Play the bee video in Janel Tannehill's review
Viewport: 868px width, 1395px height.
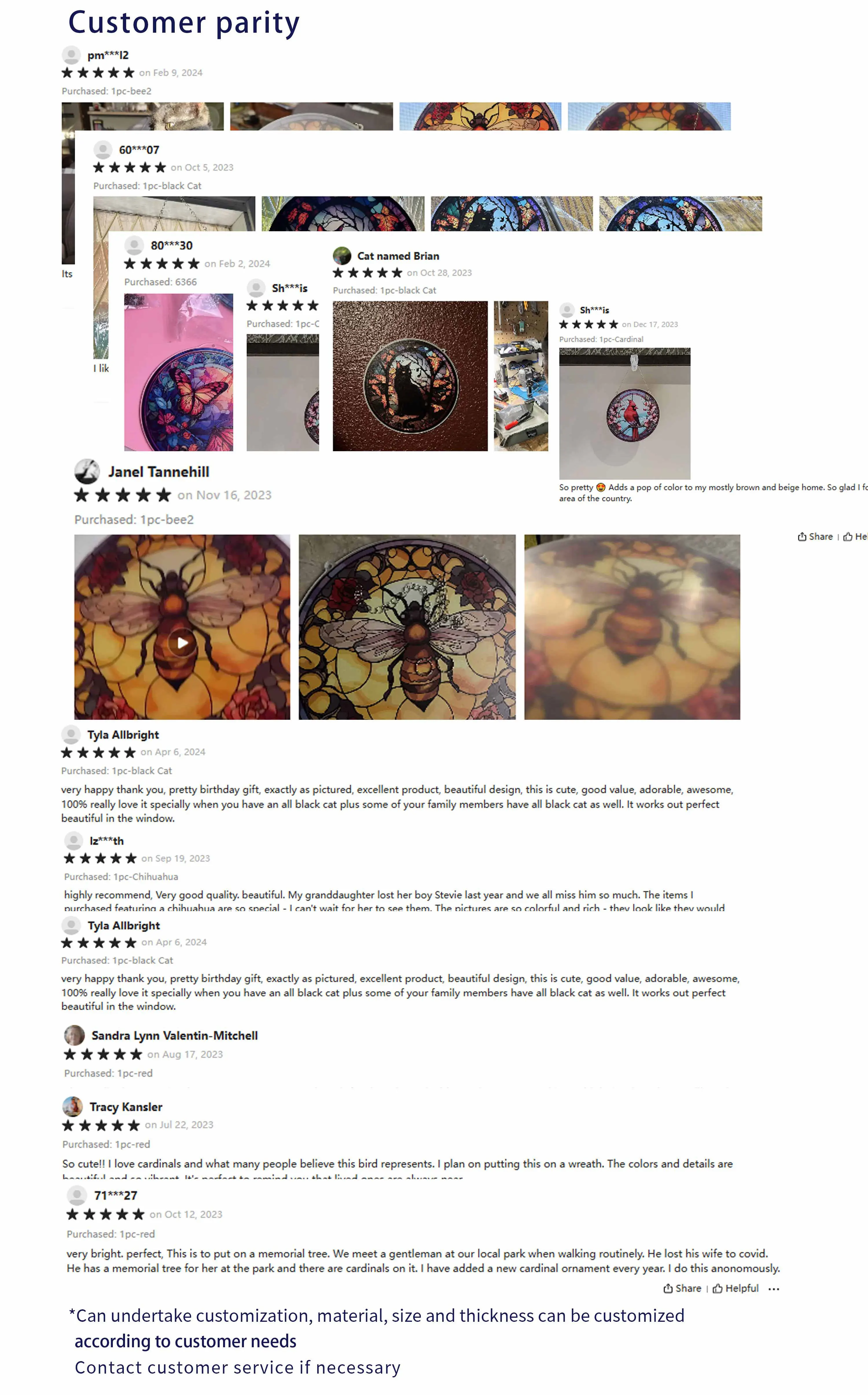[182, 643]
